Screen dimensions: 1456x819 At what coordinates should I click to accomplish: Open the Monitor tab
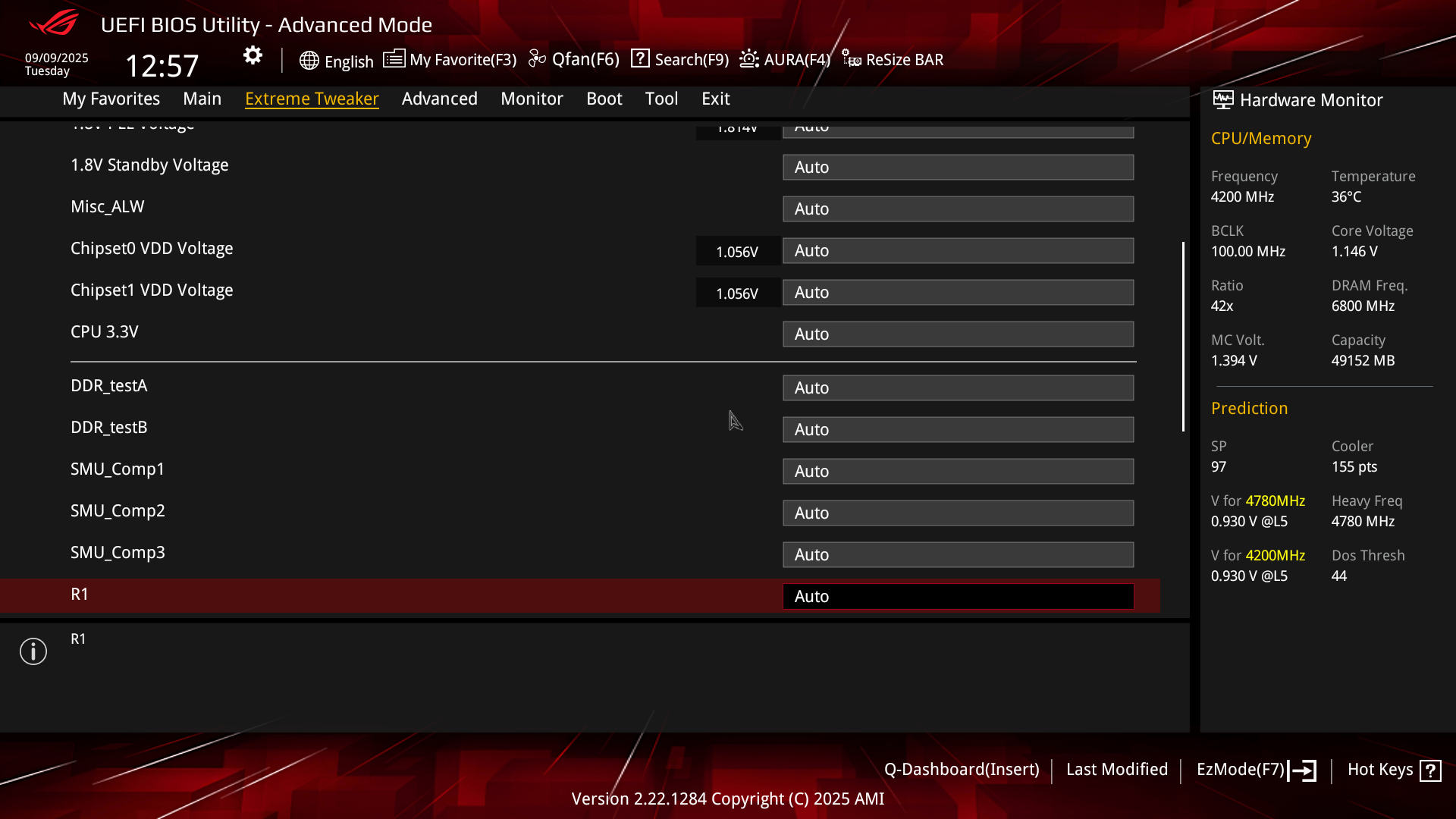coord(532,99)
